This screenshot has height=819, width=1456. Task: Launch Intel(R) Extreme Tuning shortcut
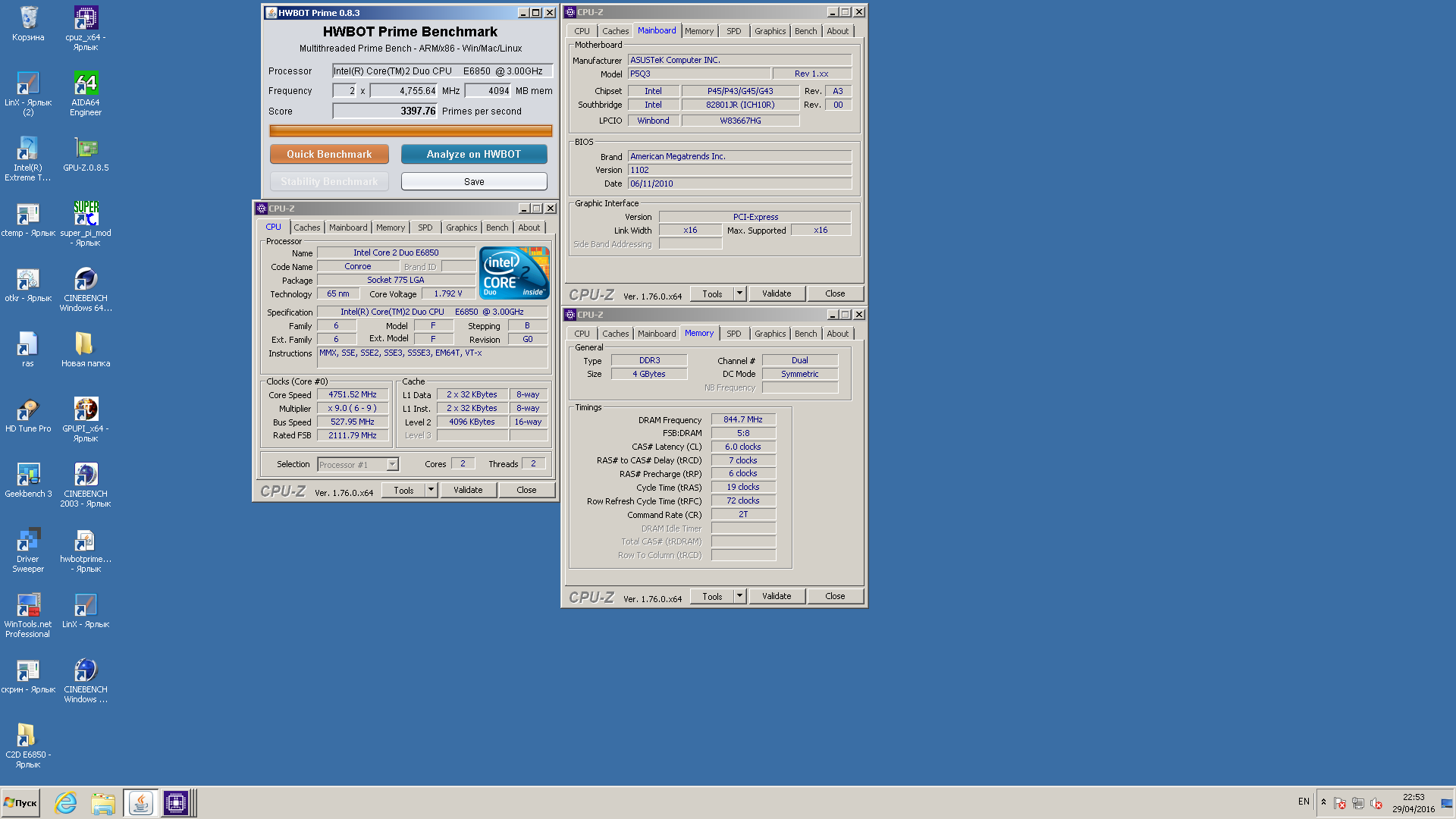pyautogui.click(x=28, y=158)
